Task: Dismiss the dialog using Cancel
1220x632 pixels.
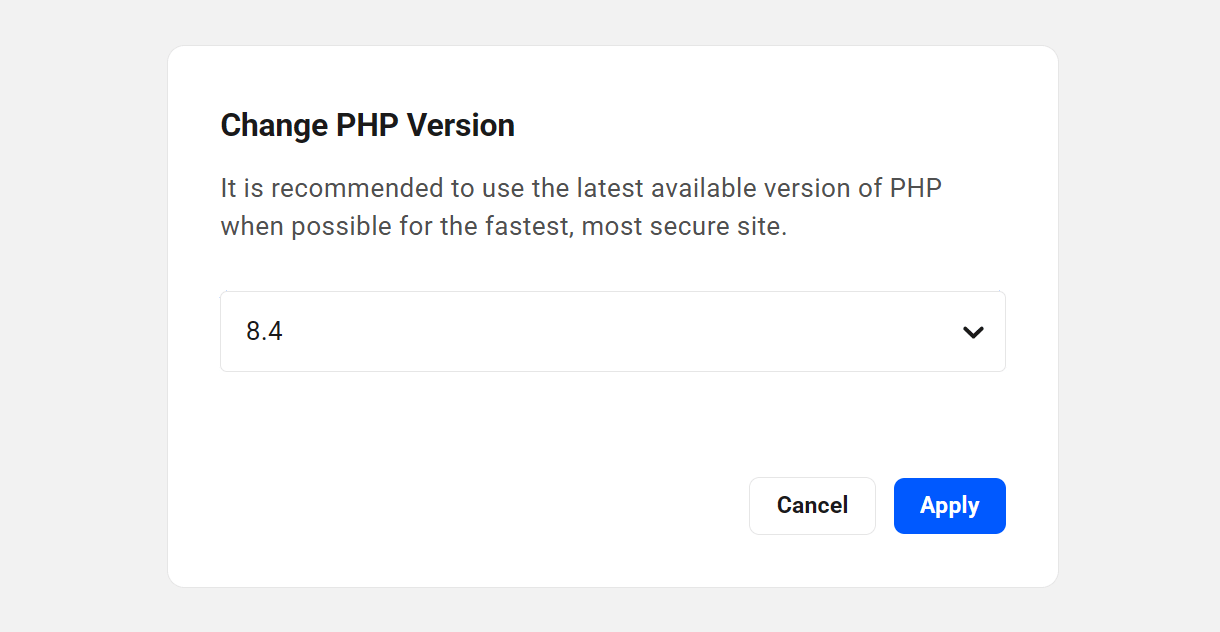Action: [x=812, y=506]
